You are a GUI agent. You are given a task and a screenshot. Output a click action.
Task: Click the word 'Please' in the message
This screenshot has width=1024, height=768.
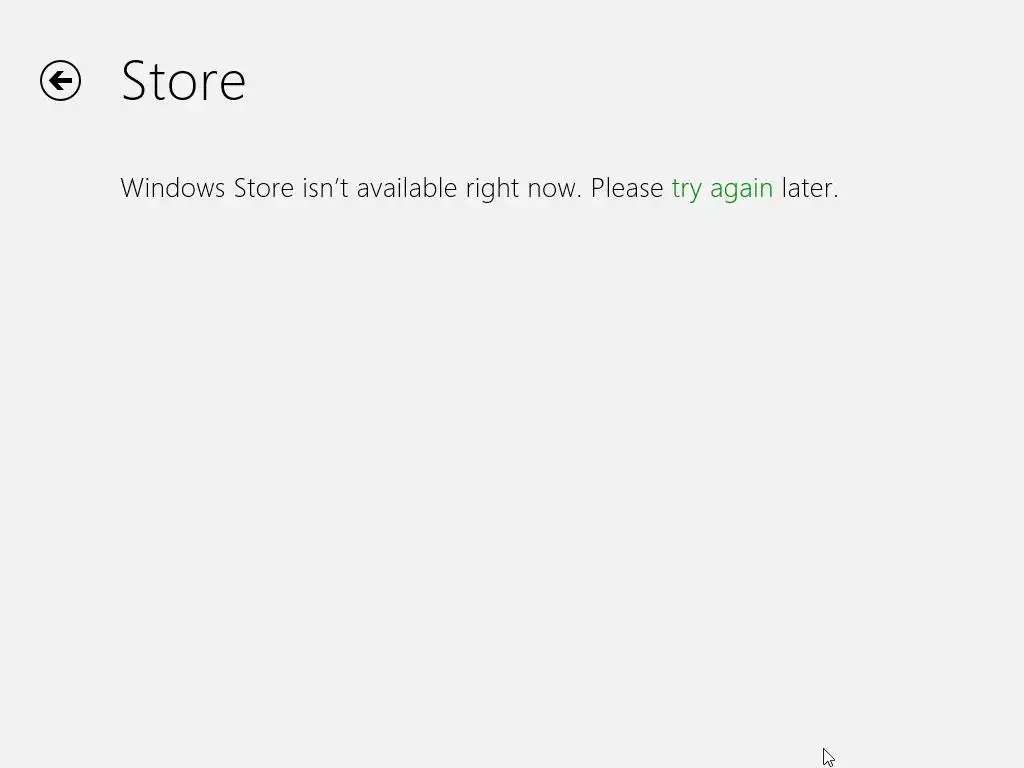(627, 188)
